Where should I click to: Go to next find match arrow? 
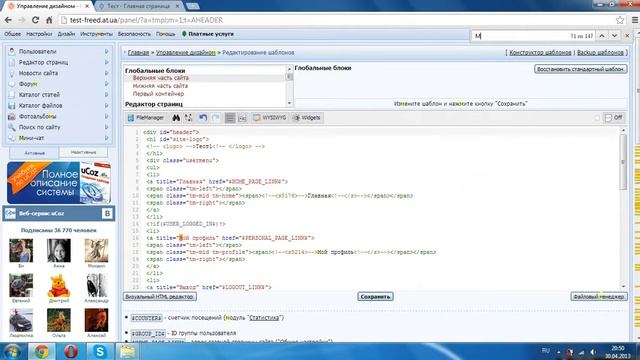(614, 36)
